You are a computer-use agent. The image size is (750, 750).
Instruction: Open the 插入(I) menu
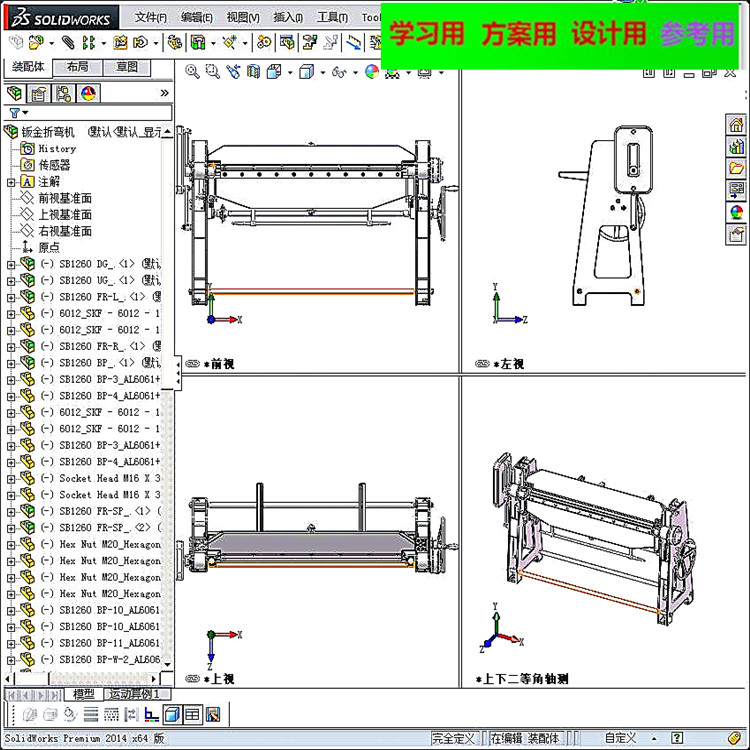coord(288,18)
